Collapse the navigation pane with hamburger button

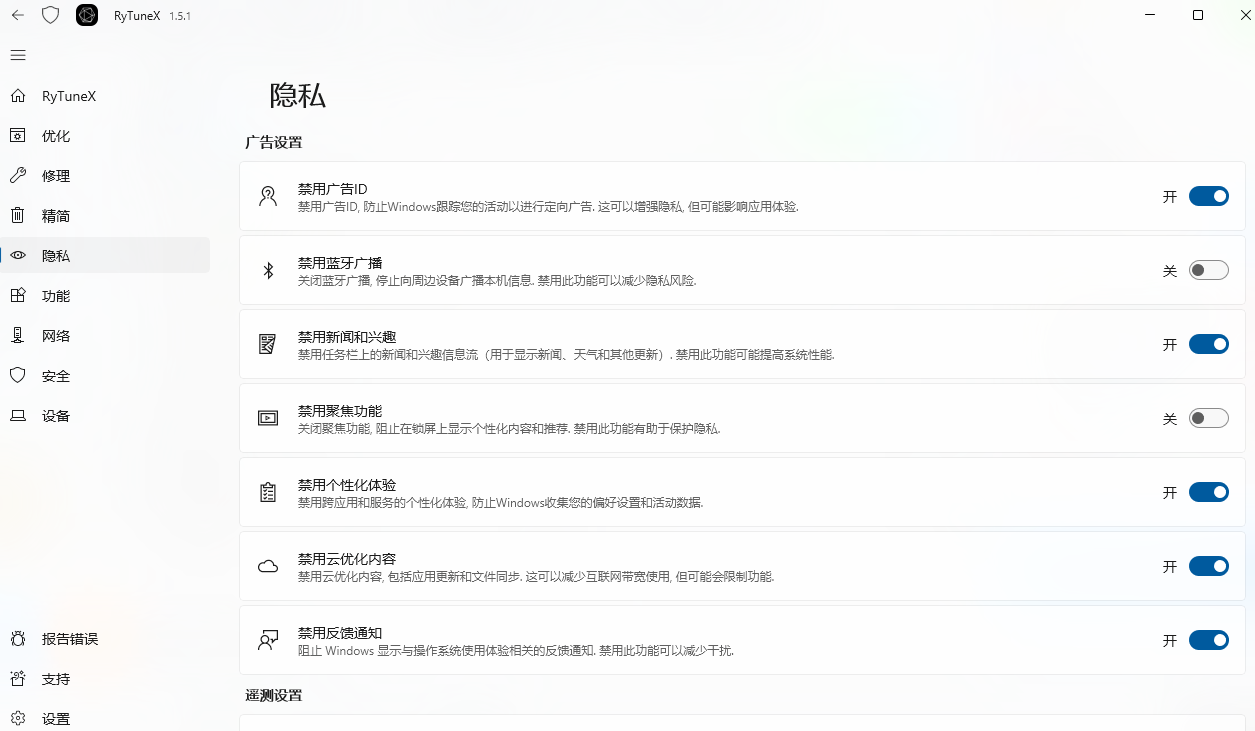17,55
